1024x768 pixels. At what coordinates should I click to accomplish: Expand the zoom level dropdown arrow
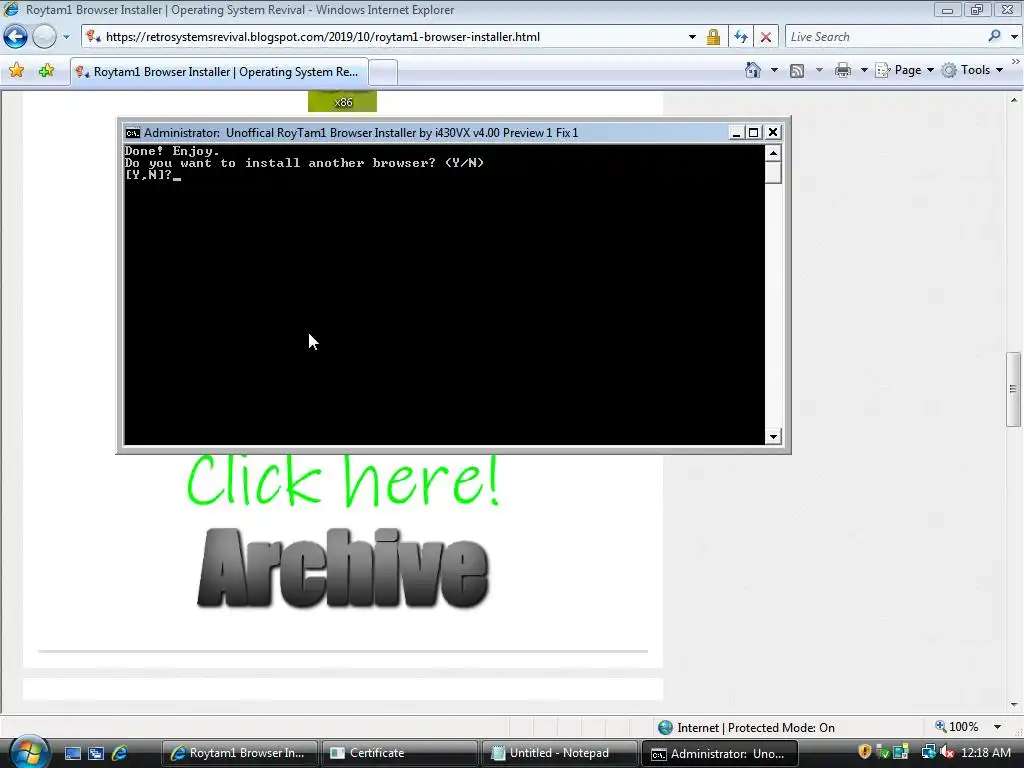(x=997, y=727)
